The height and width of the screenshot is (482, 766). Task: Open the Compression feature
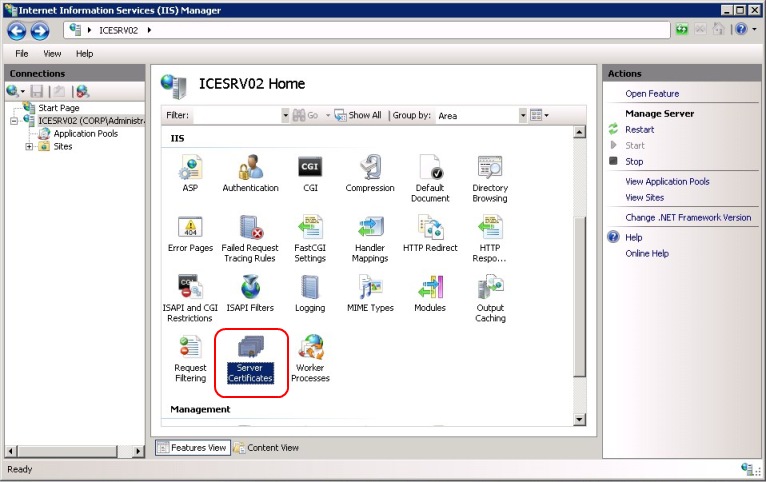(370, 173)
